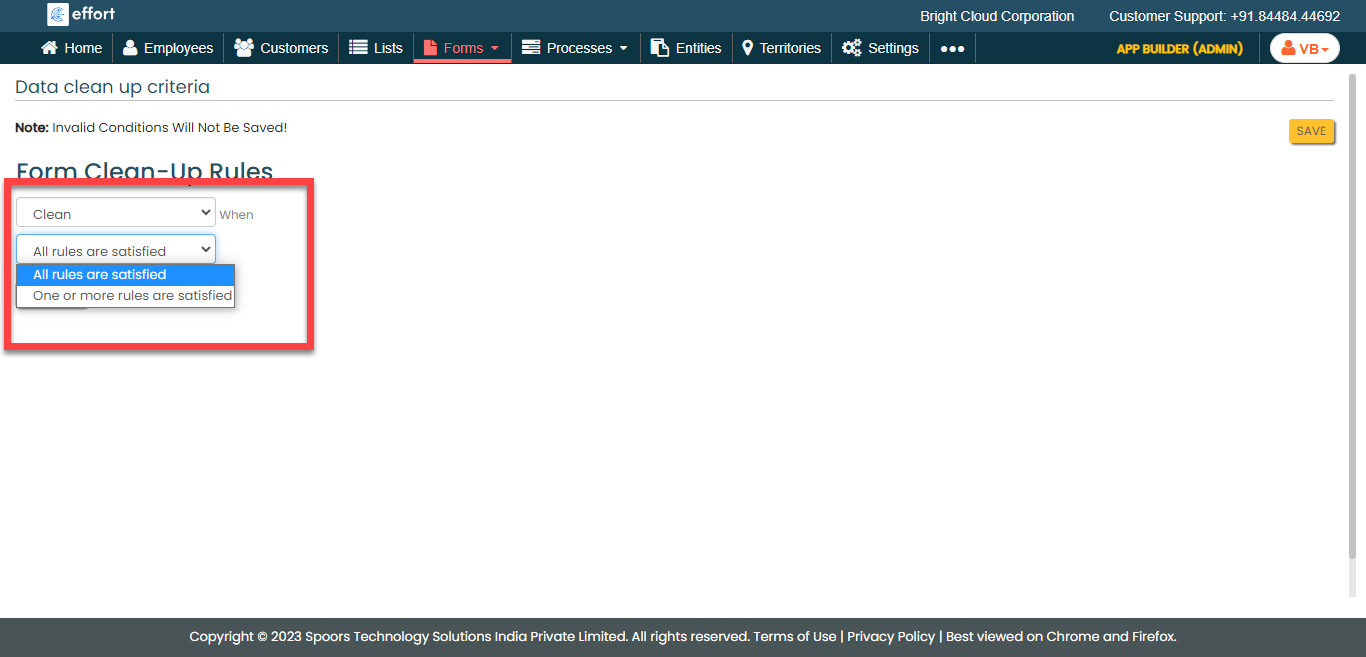Click the Lists icon in navbar
Screen dimensions: 1366x657
pyautogui.click(x=358, y=48)
